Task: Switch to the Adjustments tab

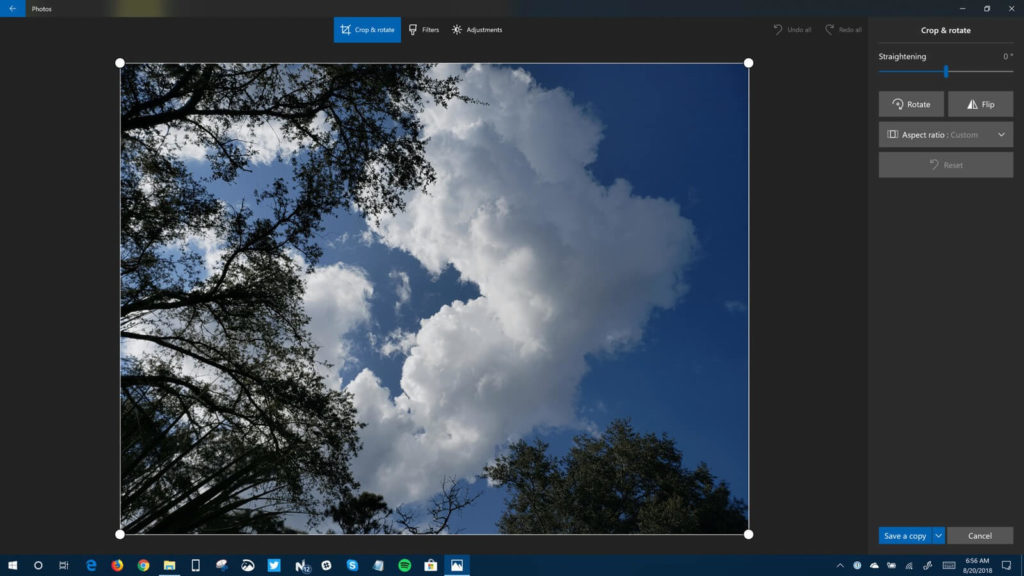Action: [479, 30]
